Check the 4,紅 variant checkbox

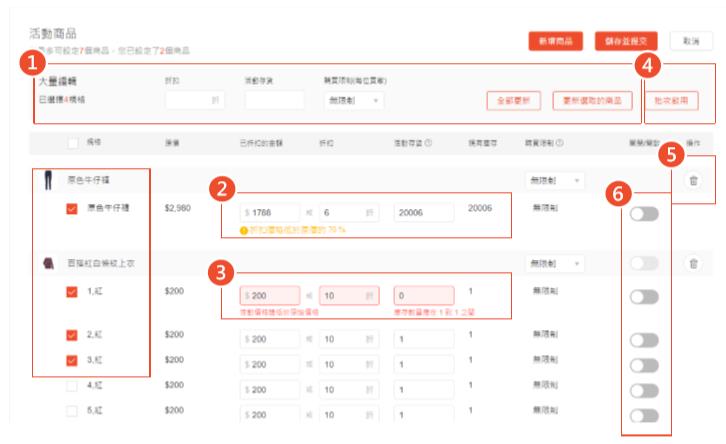tap(72, 385)
